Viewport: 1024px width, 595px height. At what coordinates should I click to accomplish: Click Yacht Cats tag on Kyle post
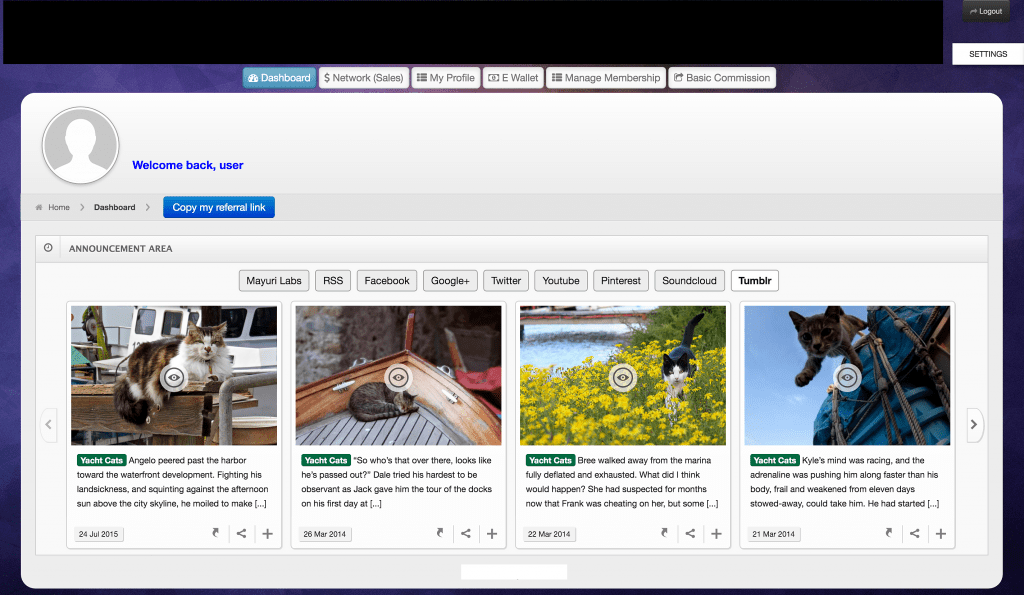[x=775, y=460]
